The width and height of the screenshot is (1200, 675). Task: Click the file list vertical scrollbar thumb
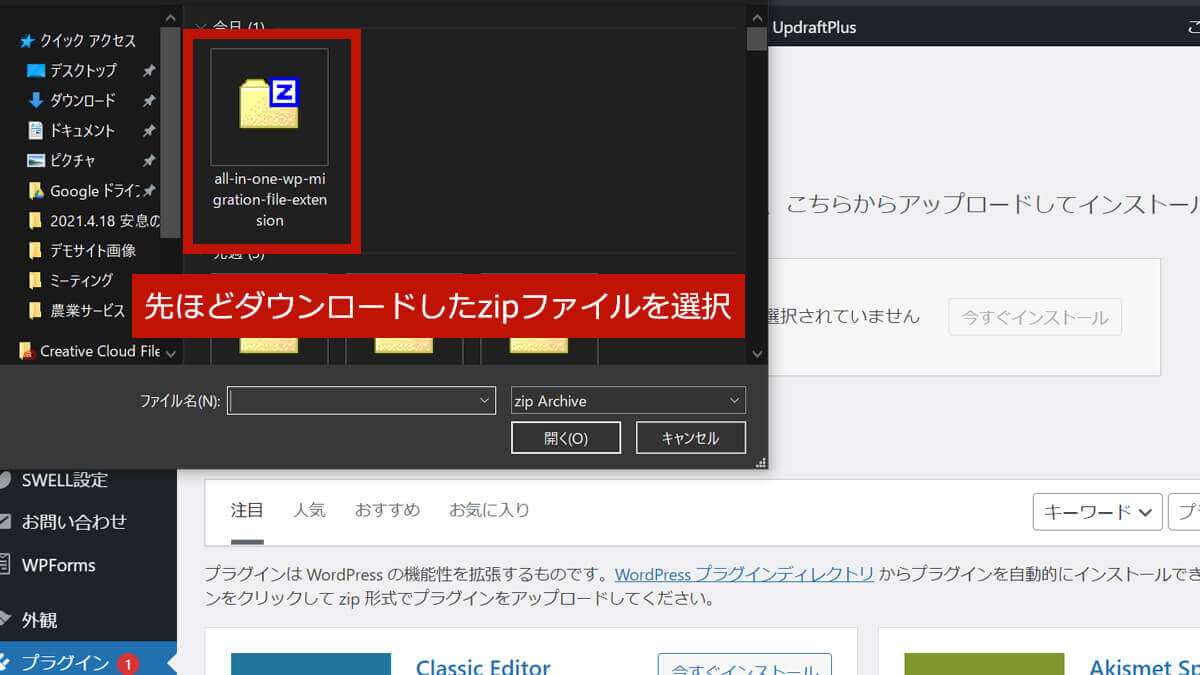(757, 37)
